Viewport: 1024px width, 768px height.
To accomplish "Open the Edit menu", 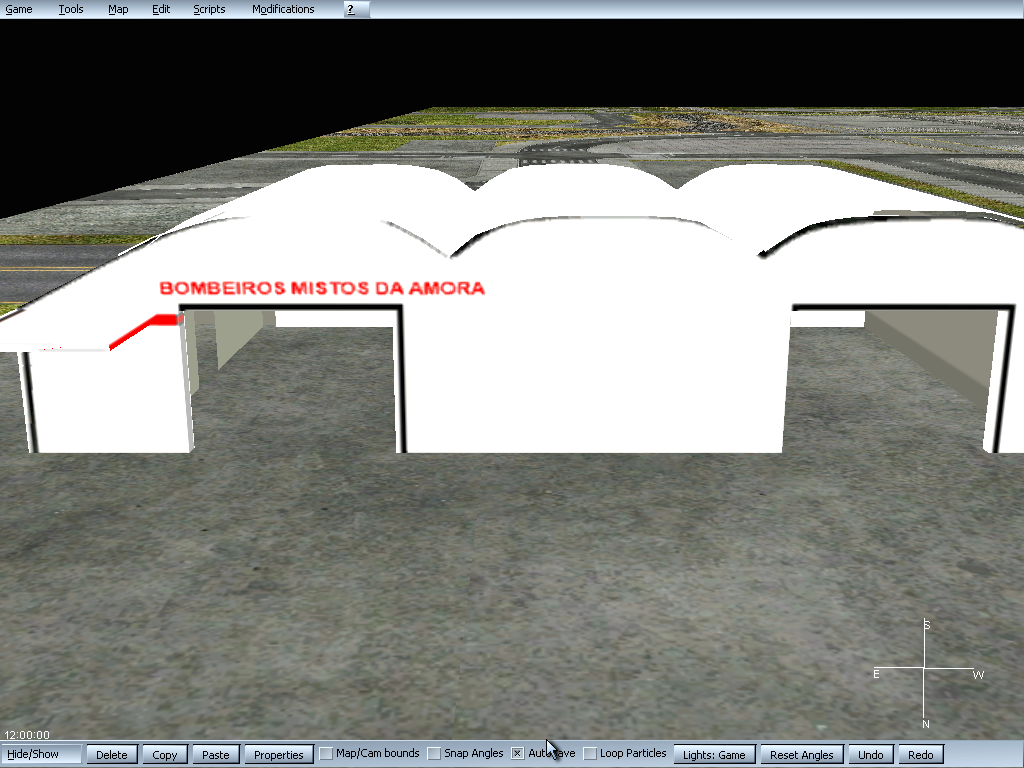I will coord(161,9).
